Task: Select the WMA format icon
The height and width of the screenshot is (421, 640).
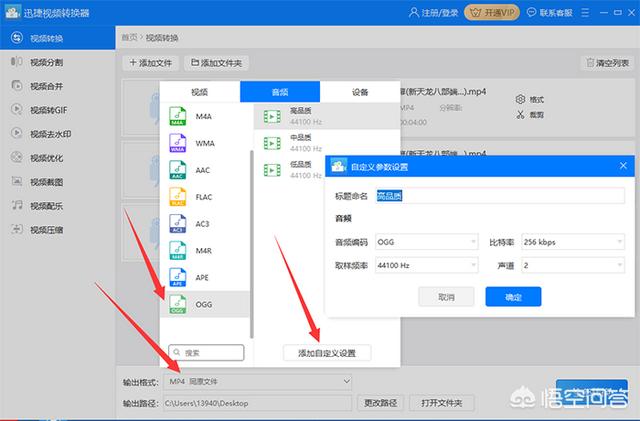Action: point(178,143)
